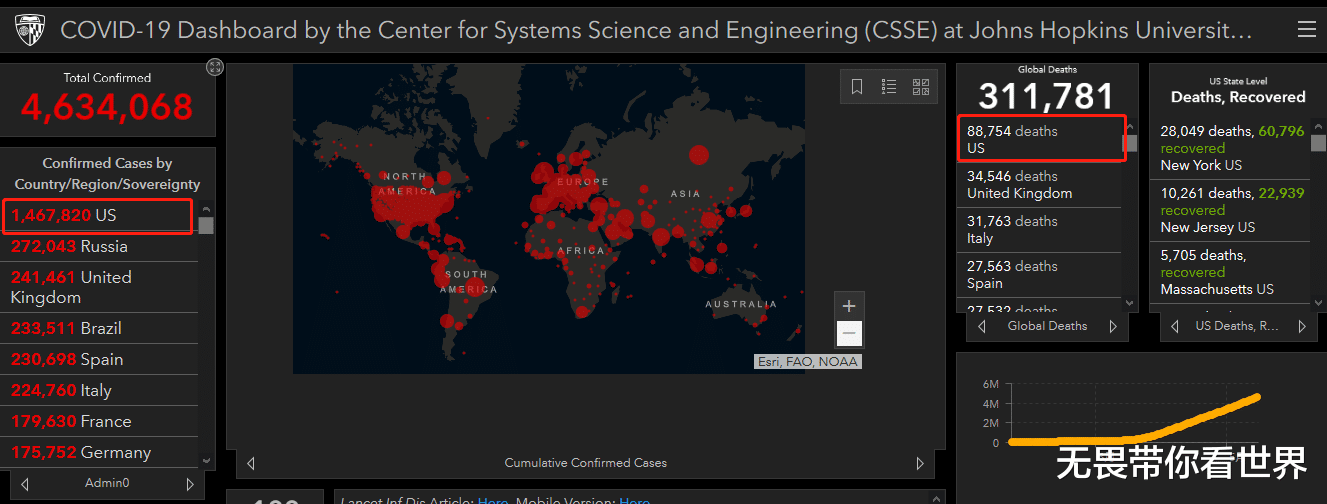Select Cumulative Confirmed Cases map tab

[585, 463]
